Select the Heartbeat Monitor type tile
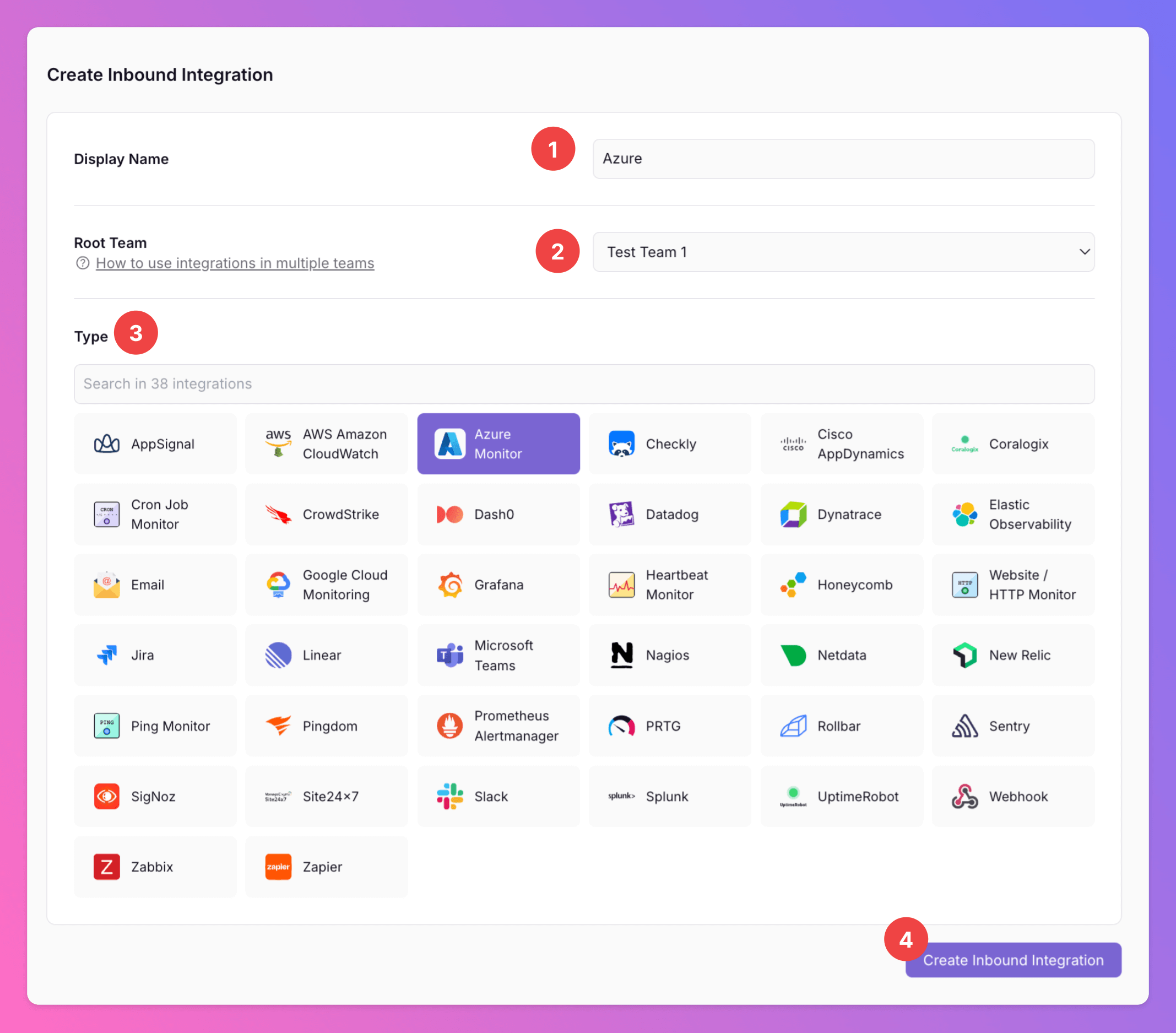Image resolution: width=1176 pixels, height=1033 pixels. pyautogui.click(x=670, y=585)
